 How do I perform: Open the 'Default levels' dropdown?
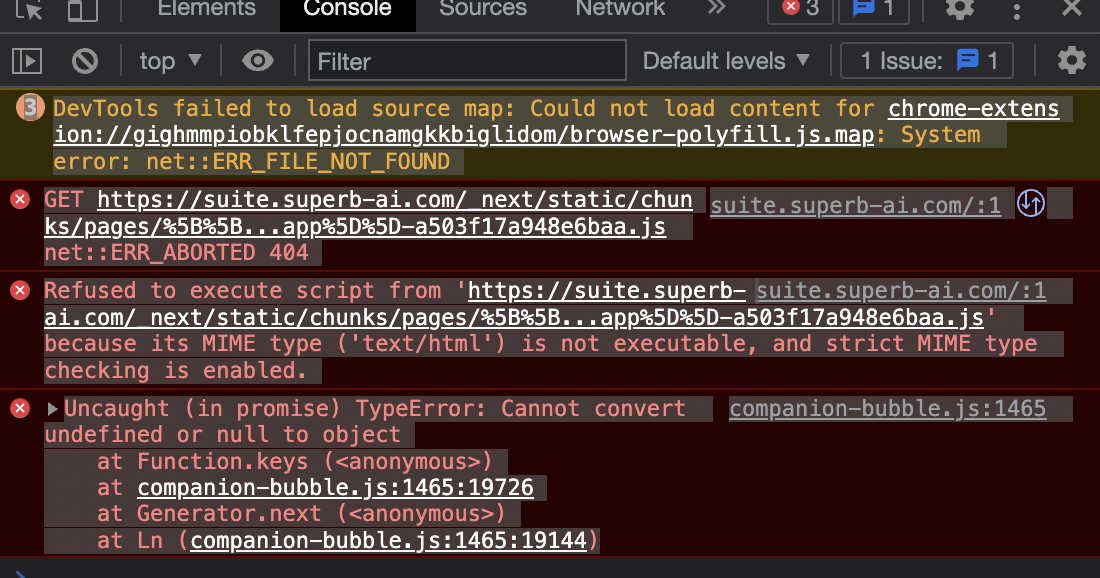(727, 61)
